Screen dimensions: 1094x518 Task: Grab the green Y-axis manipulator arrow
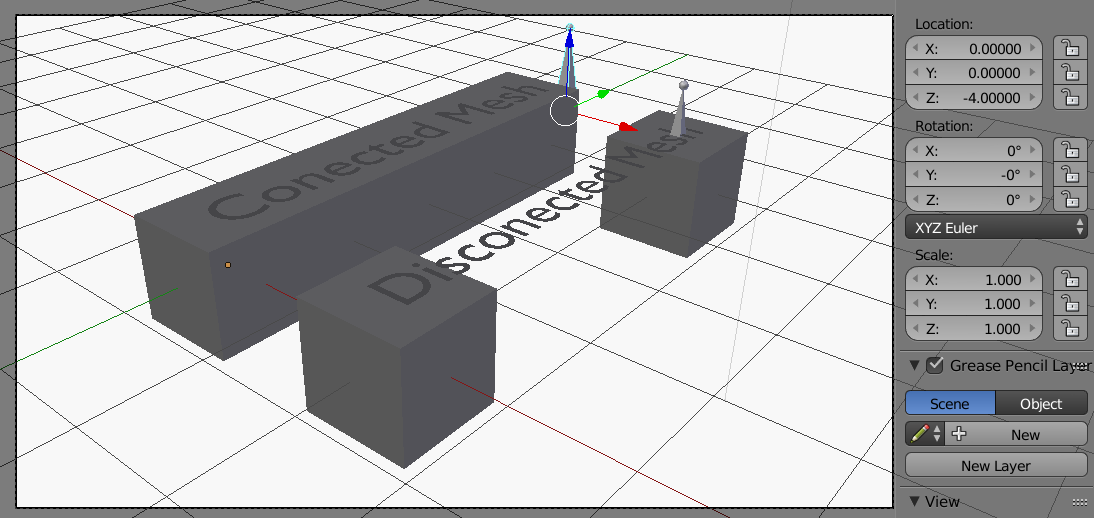coord(603,93)
